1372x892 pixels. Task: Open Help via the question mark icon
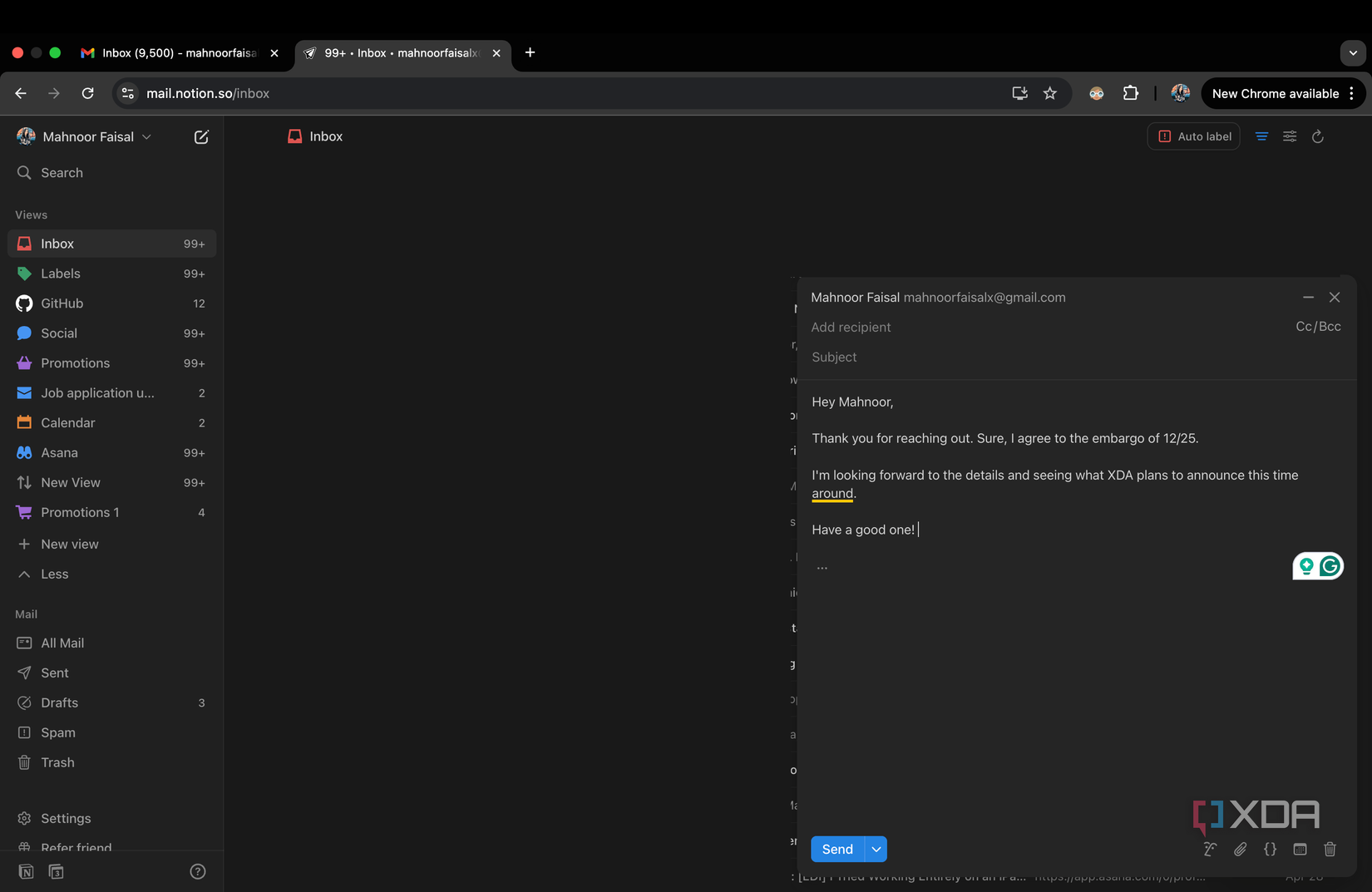pos(198,871)
